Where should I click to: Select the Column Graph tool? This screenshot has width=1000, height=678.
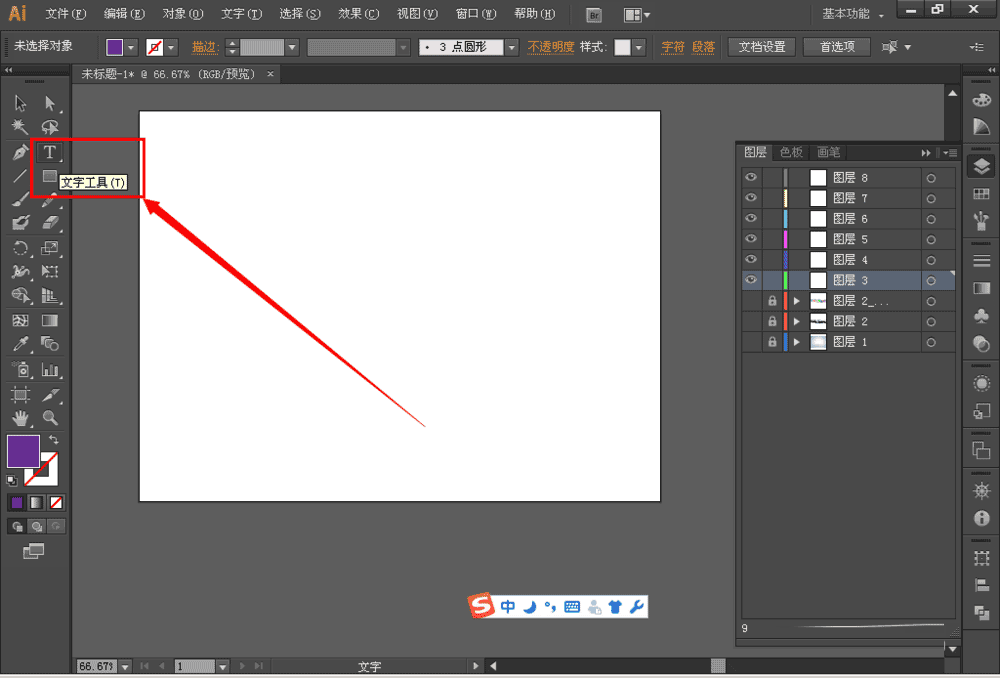pyautogui.click(x=50, y=369)
